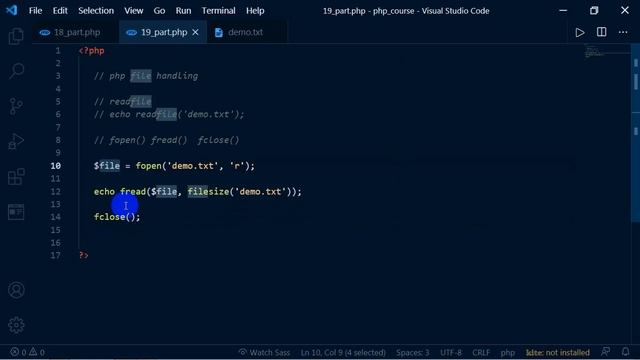Click the '// readfile' comment on line 5
The image size is (640, 360).
[x=123, y=101]
